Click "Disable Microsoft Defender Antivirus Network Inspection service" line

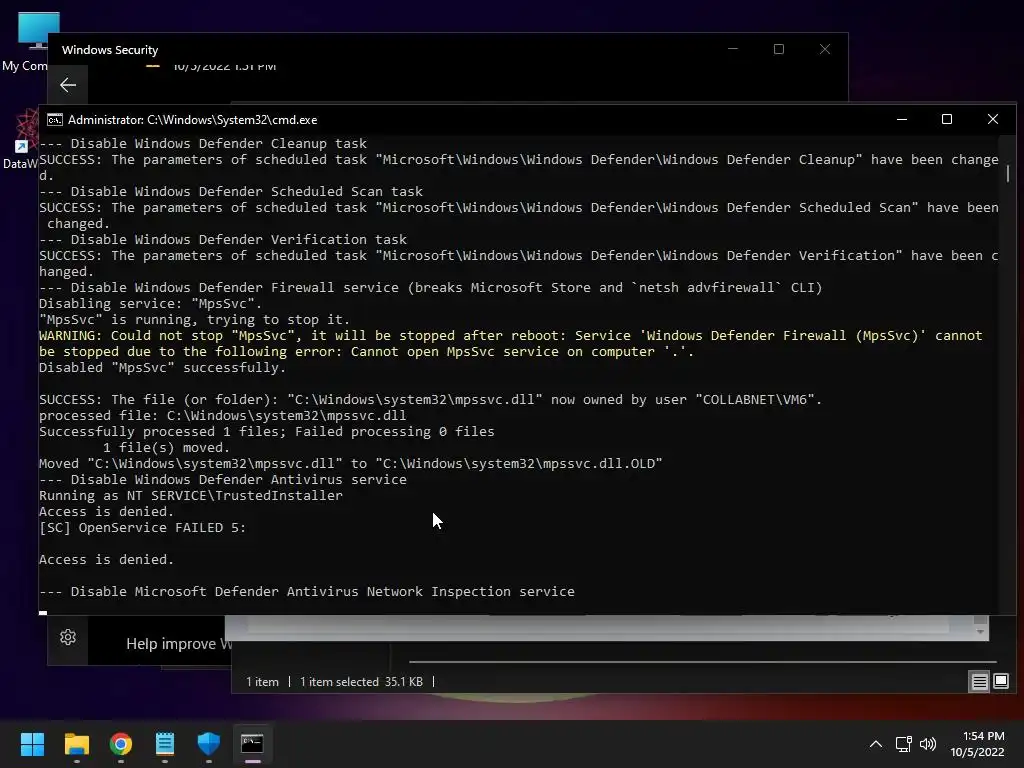click(x=307, y=592)
